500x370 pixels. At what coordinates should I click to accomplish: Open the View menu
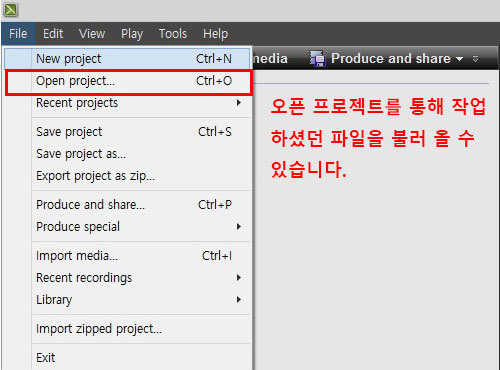click(92, 34)
